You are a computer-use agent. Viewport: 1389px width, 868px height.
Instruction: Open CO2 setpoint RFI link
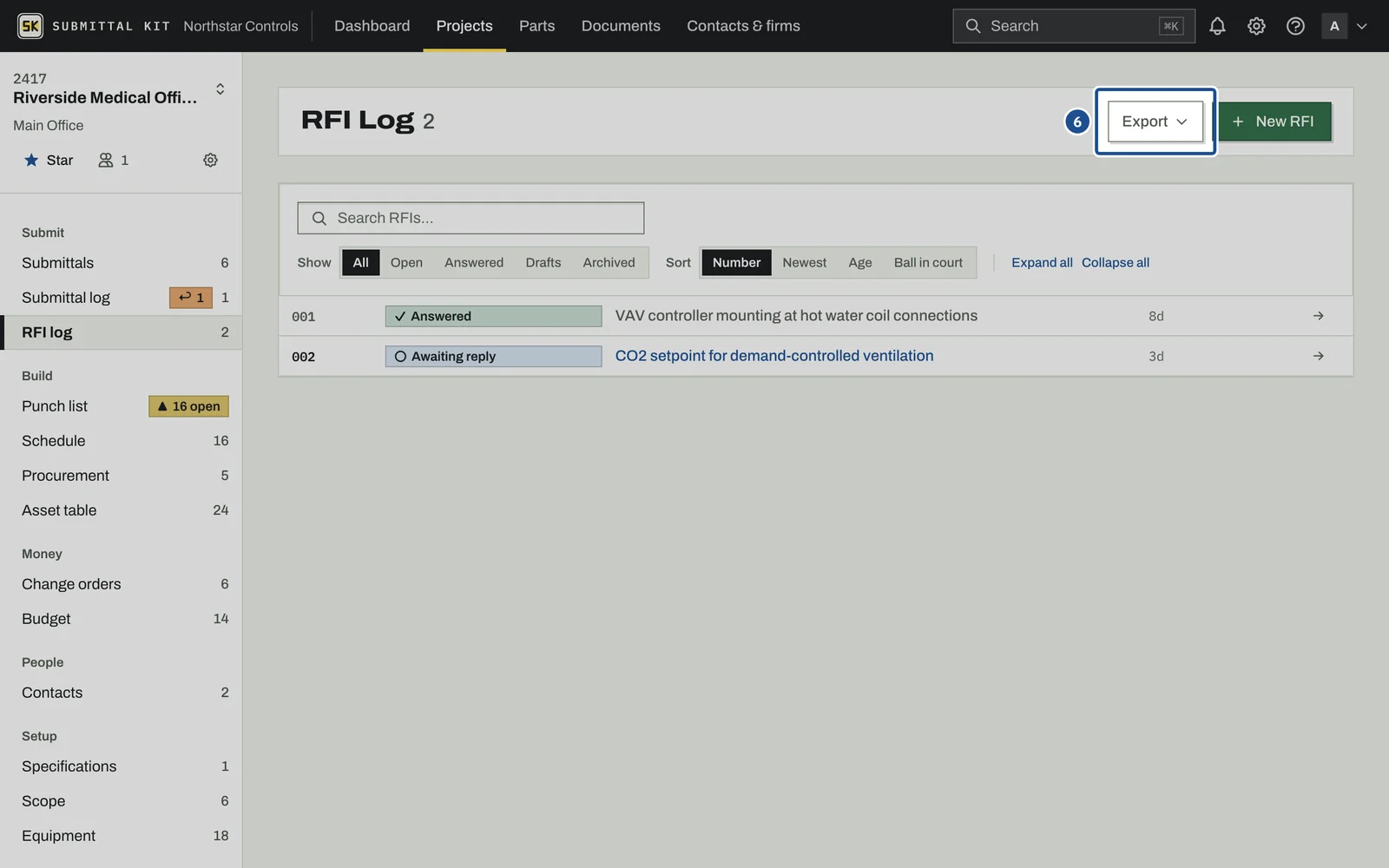click(774, 356)
